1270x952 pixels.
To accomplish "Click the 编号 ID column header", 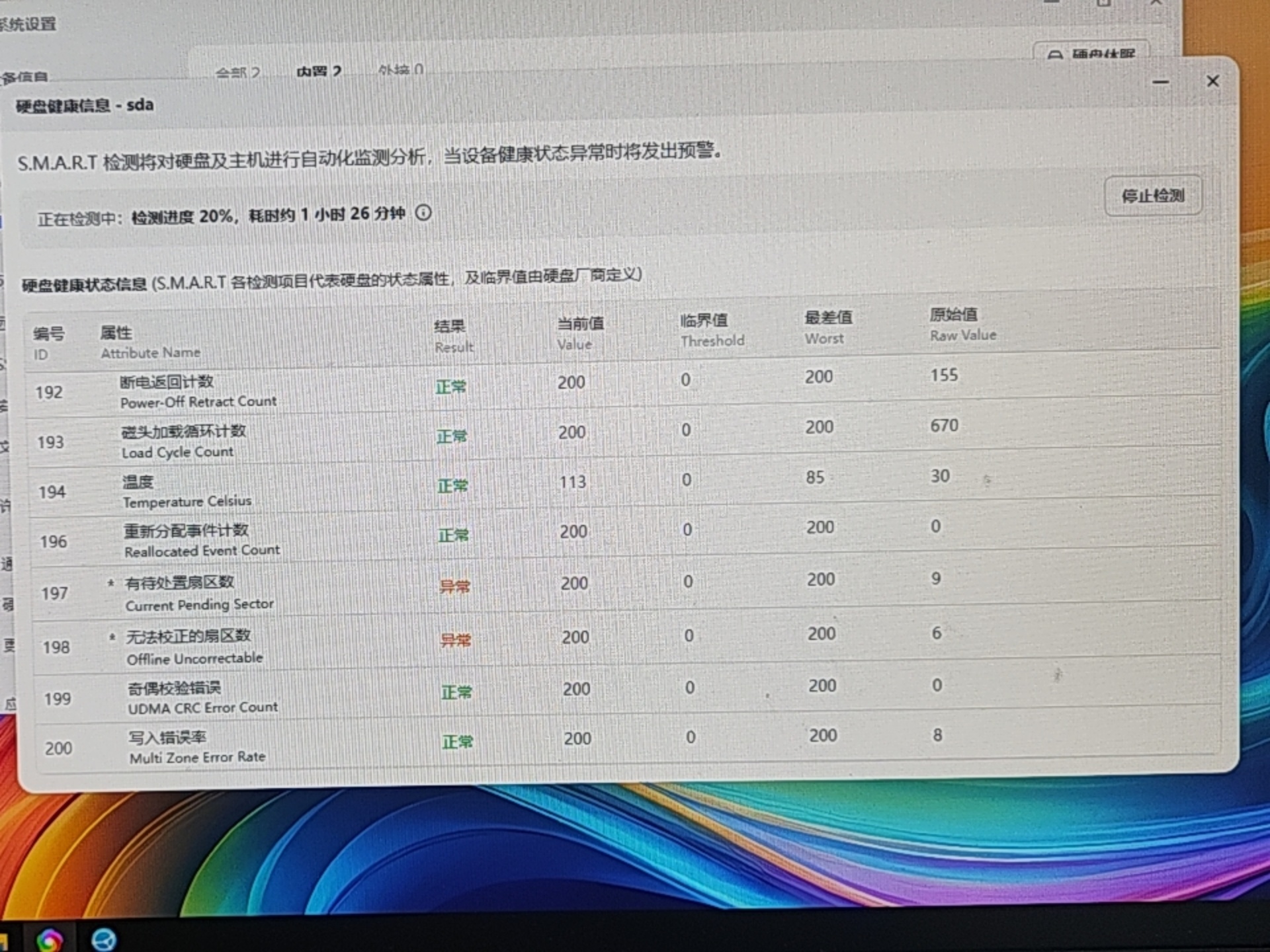I will pyautogui.click(x=48, y=343).
